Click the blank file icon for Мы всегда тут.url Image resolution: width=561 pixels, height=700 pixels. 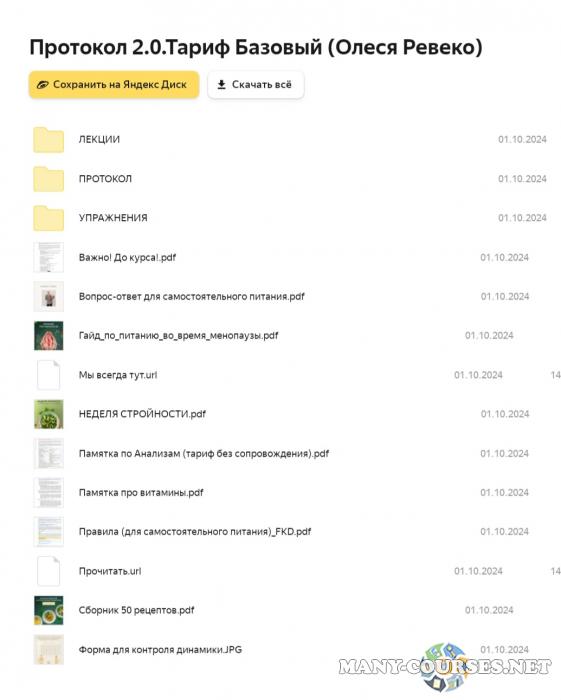(x=49, y=375)
